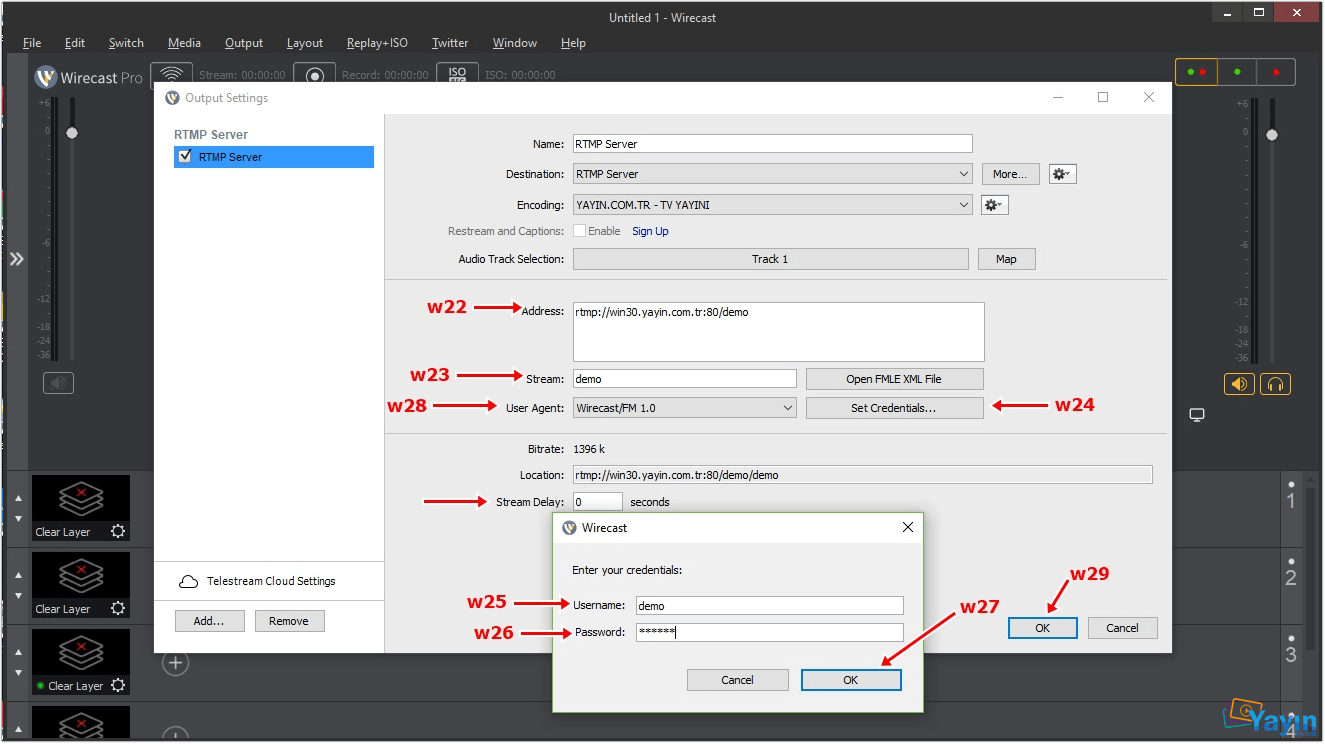Screen dimensions: 1325x744
Task: Click Add... button in Output Settings
Action: coord(209,621)
